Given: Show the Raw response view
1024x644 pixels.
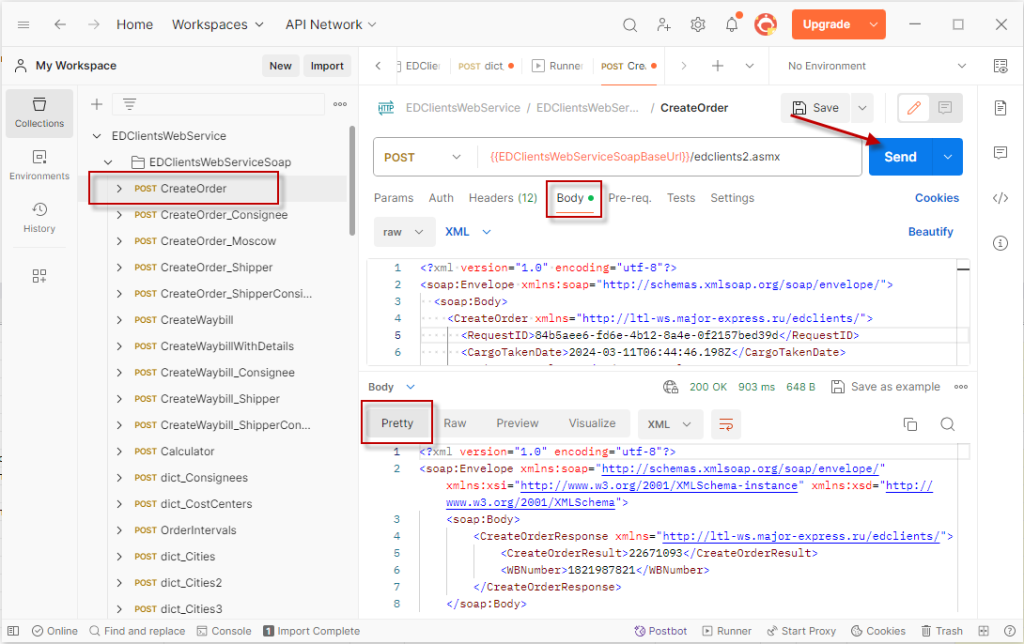Looking at the screenshot, I should coord(455,423).
